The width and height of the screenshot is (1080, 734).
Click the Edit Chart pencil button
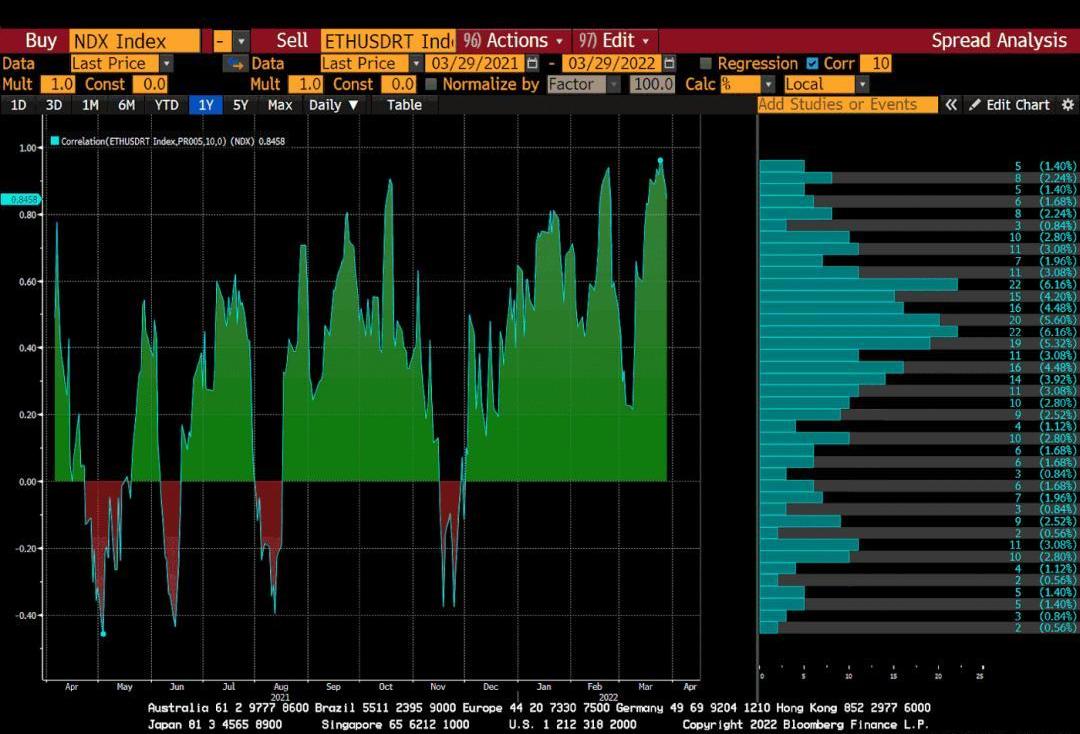(1008, 105)
